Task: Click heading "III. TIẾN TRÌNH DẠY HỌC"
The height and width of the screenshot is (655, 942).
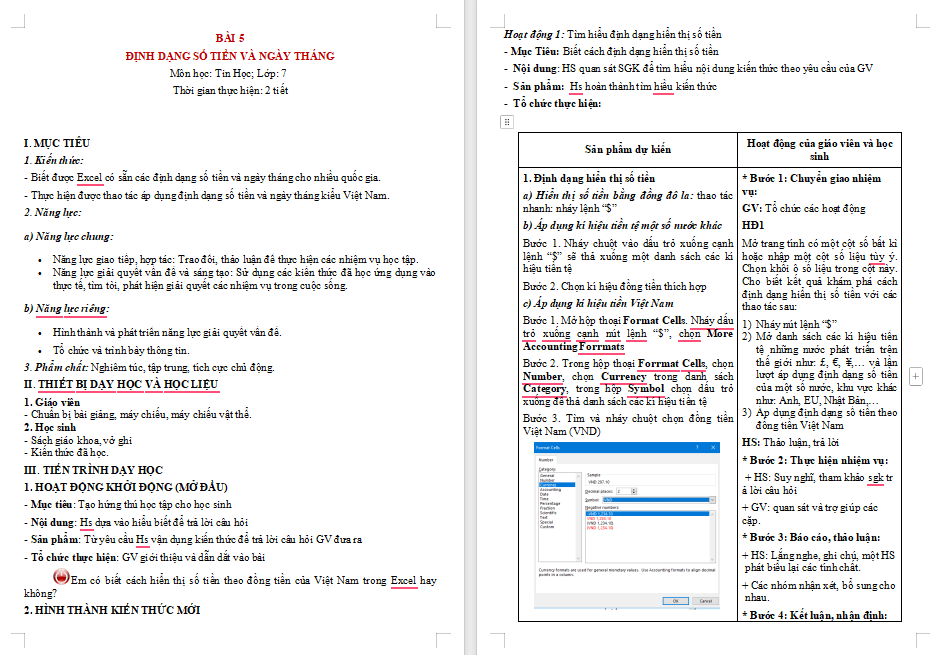Action: coord(93,470)
